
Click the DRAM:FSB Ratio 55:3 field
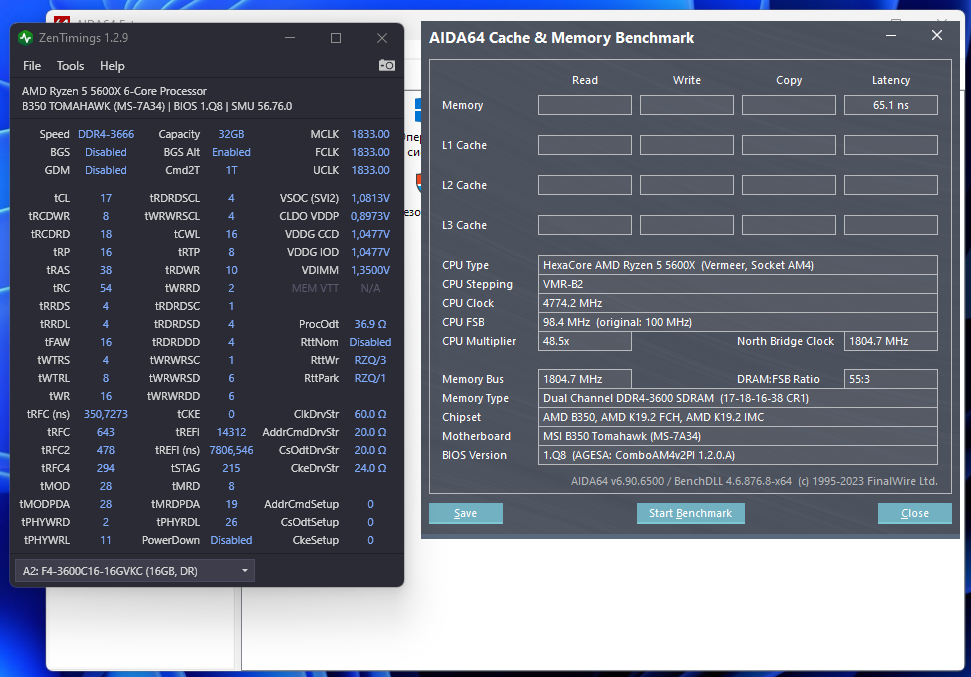tap(890, 379)
